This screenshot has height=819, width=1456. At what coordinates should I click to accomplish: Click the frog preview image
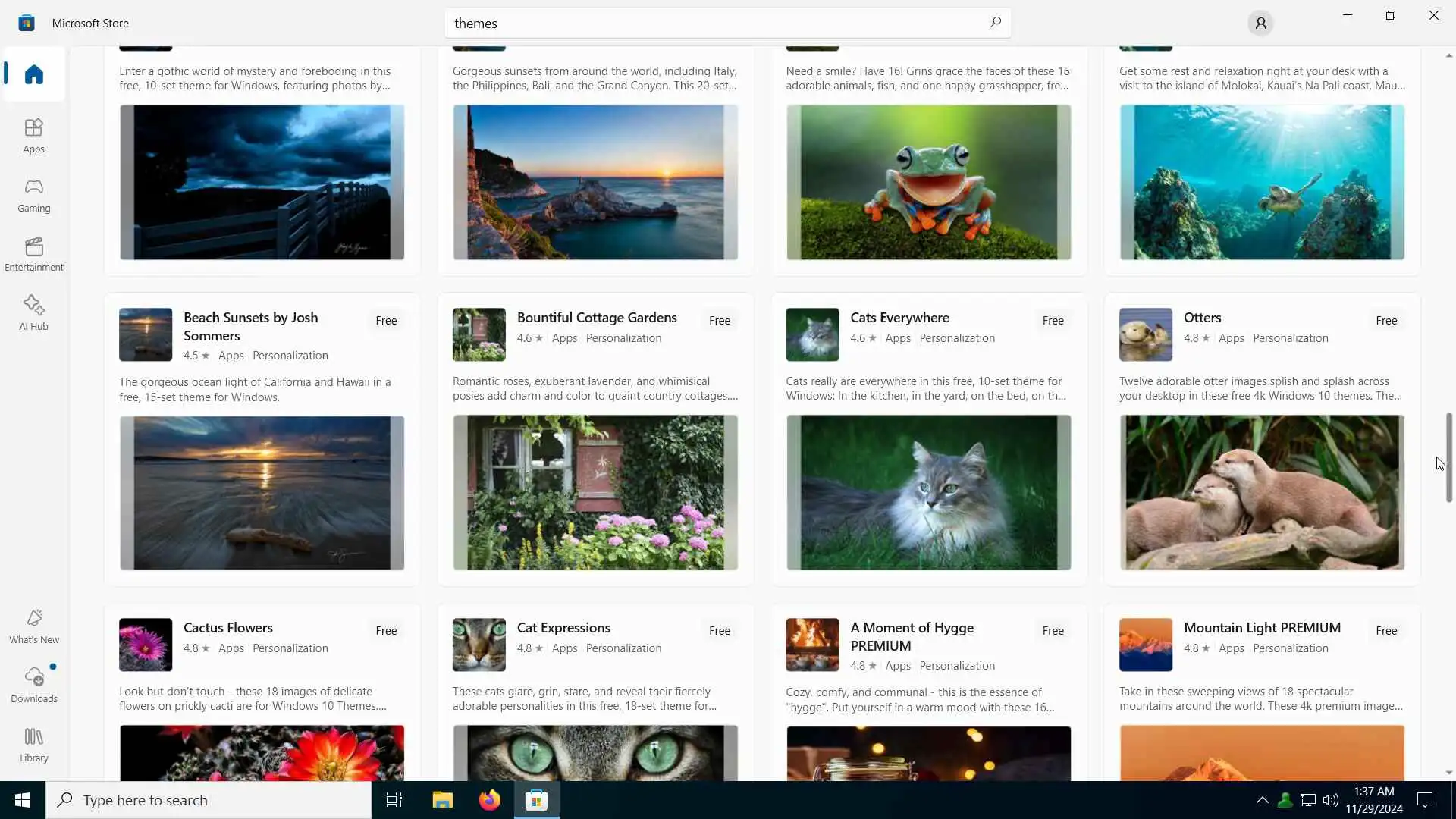point(928,182)
